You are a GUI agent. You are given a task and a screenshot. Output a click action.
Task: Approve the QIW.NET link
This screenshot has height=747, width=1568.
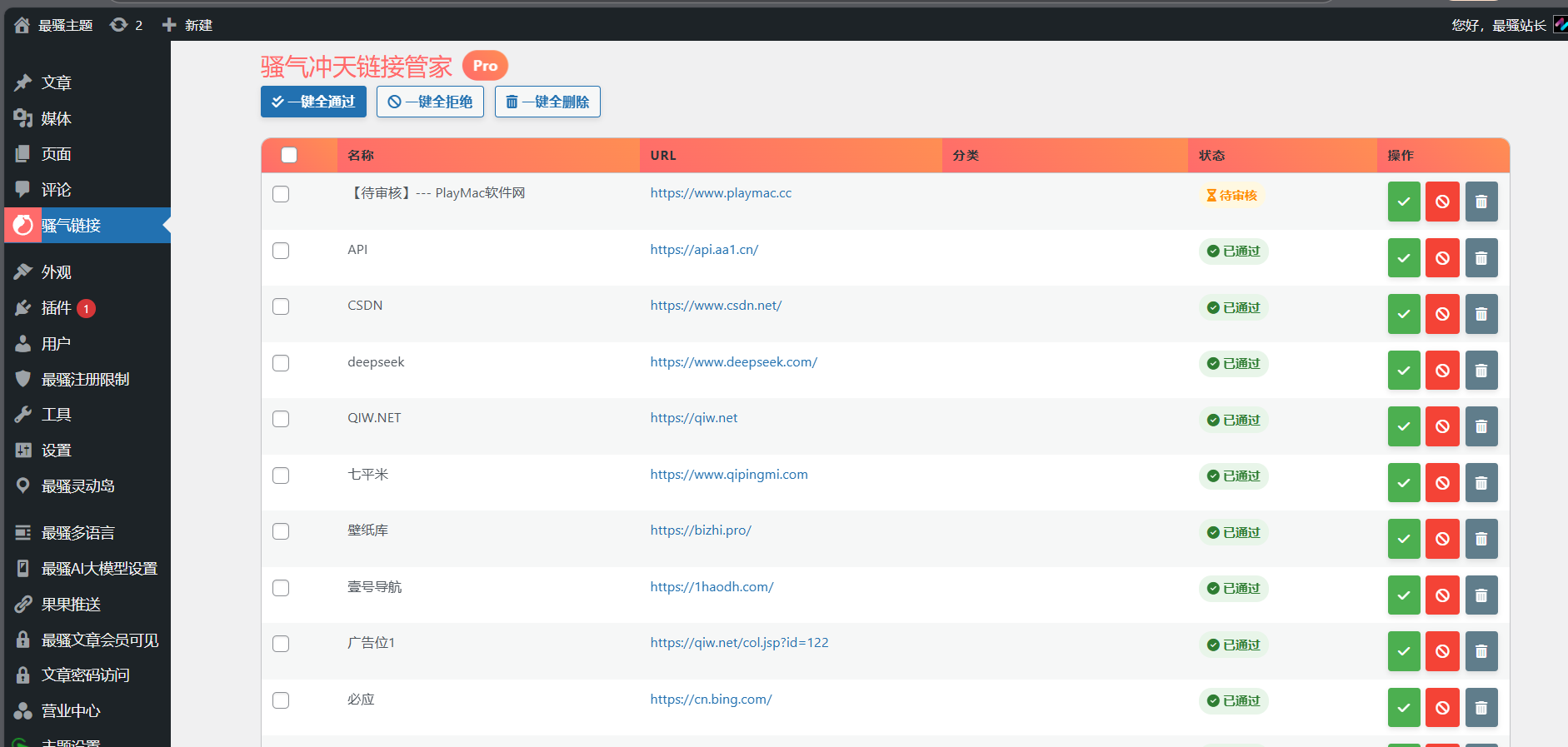pos(1404,426)
